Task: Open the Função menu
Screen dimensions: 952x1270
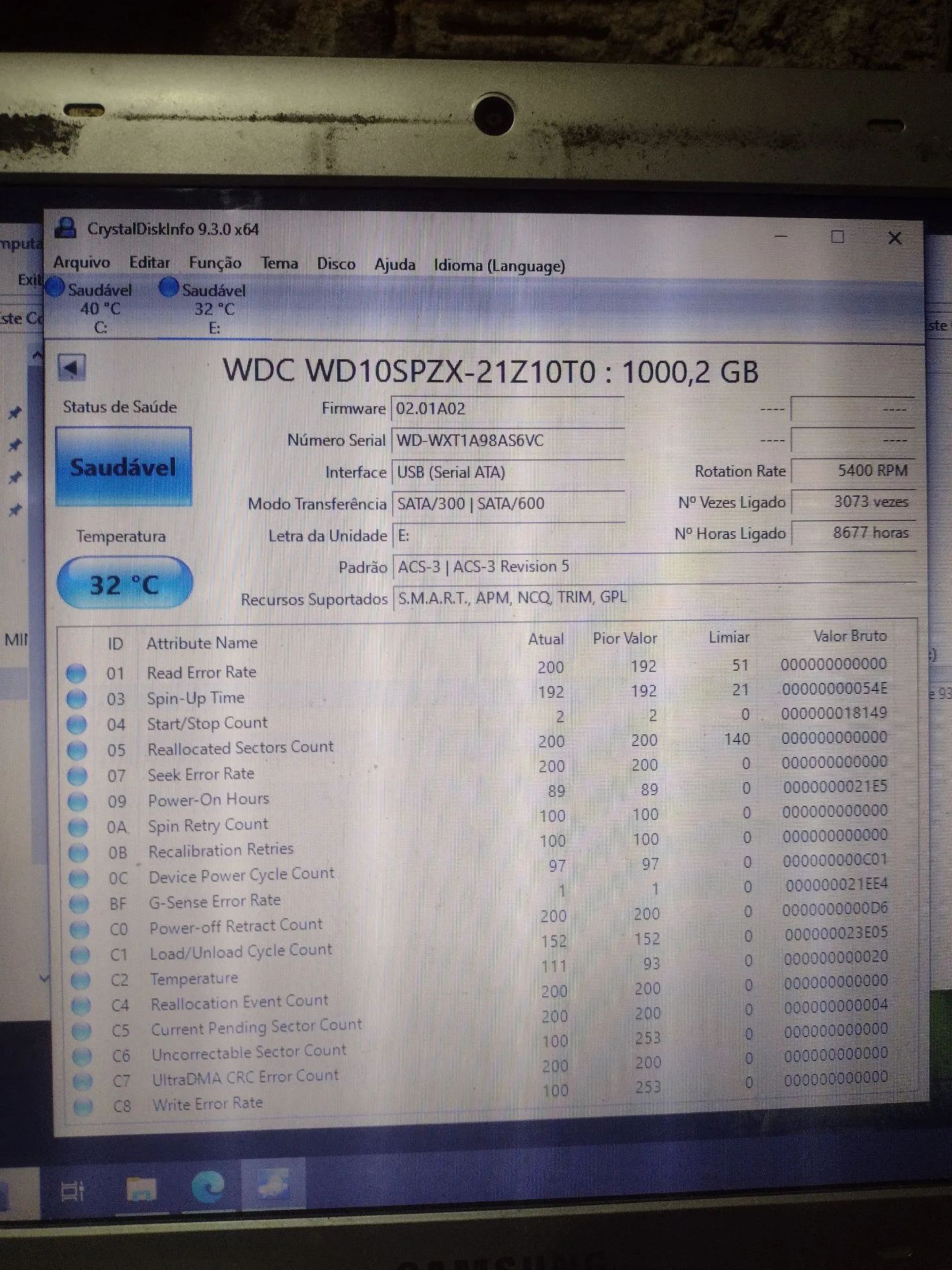Action: (x=215, y=263)
